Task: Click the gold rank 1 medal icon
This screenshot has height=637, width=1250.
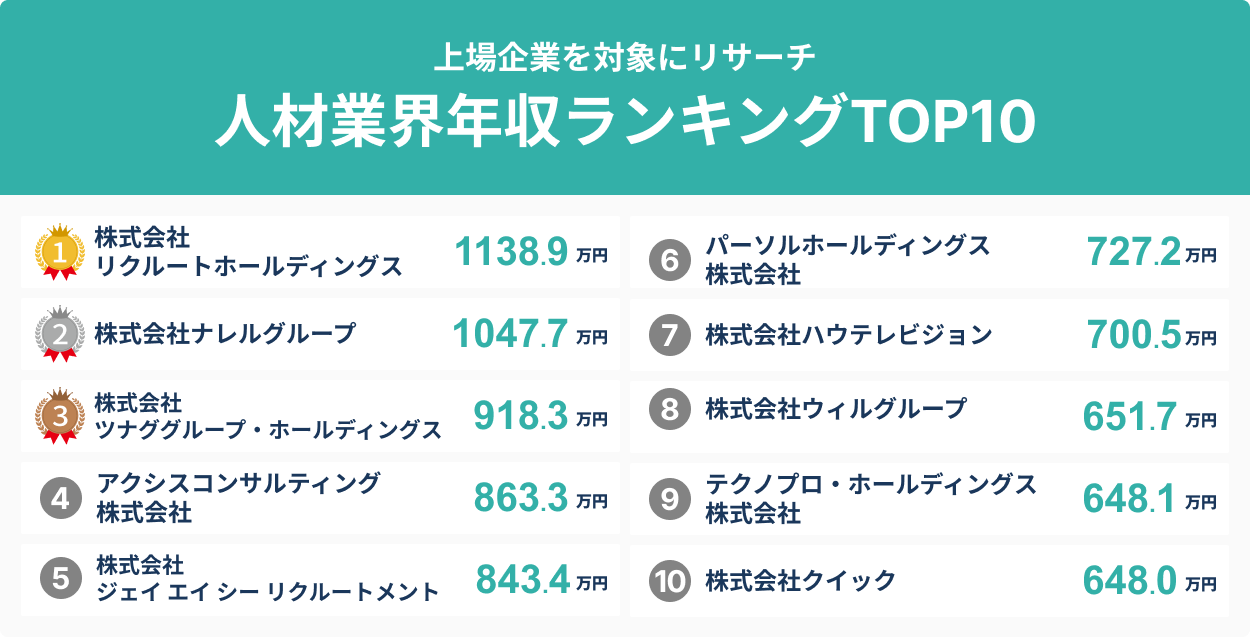Action: (58, 252)
